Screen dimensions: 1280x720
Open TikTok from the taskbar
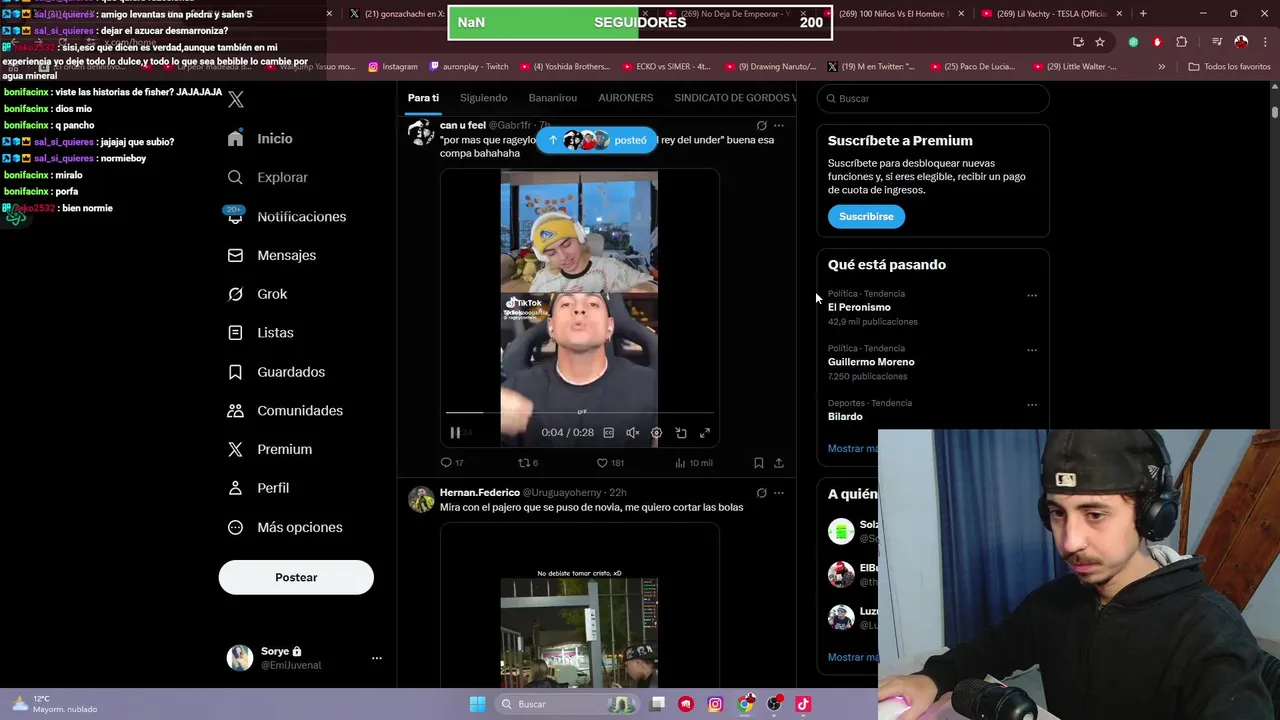click(x=803, y=704)
